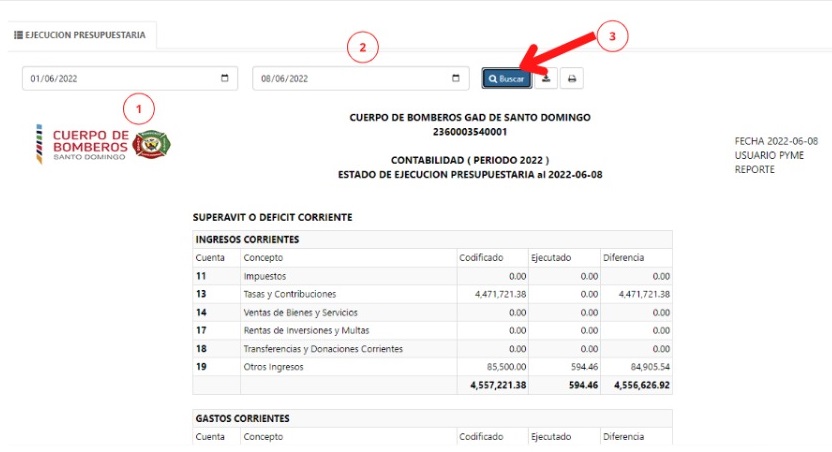Select account row 11 Impuestos
Image resolution: width=832 pixels, height=452 pixels.
click(x=432, y=276)
